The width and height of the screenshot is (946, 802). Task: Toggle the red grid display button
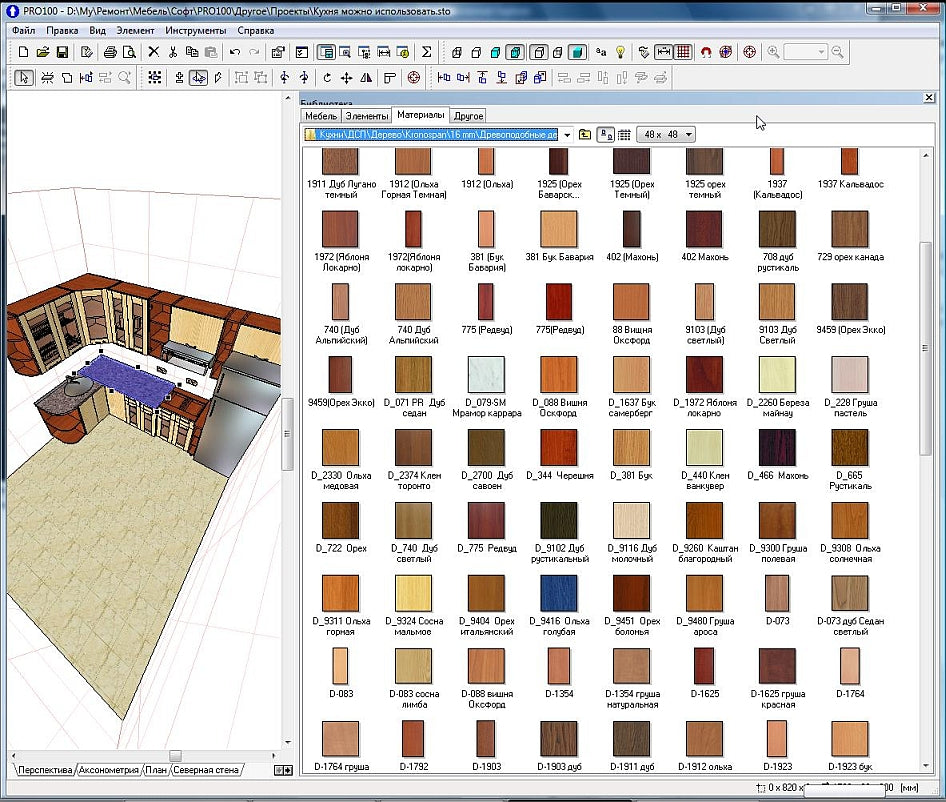[683, 53]
